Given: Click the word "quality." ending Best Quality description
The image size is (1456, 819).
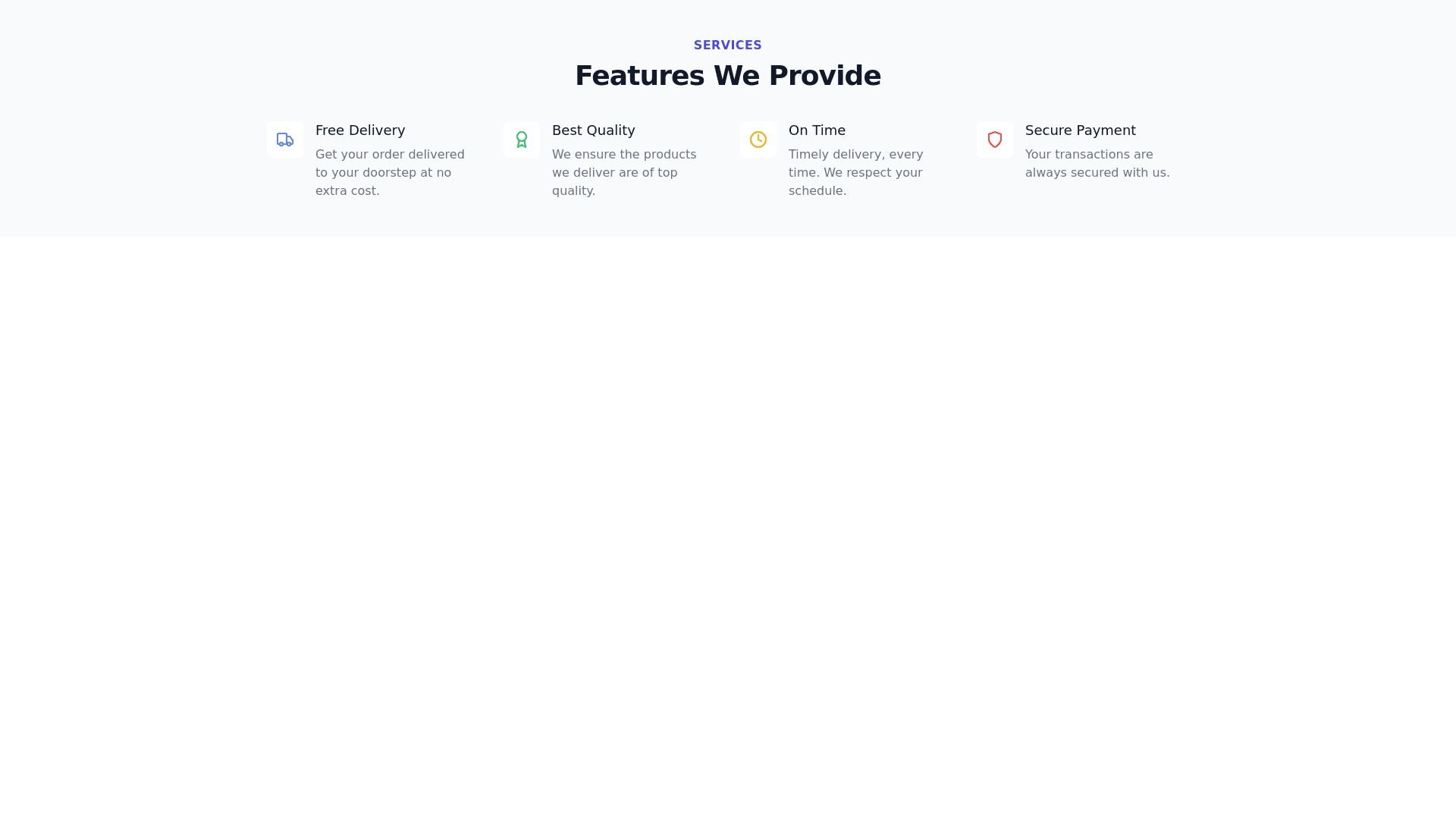Looking at the screenshot, I should [573, 191].
